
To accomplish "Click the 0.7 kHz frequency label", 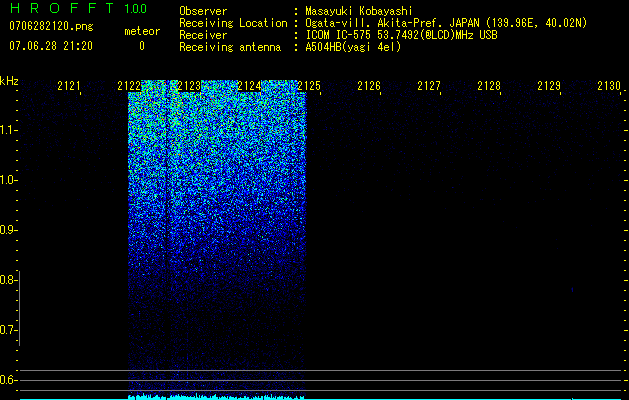I will click(8, 330).
